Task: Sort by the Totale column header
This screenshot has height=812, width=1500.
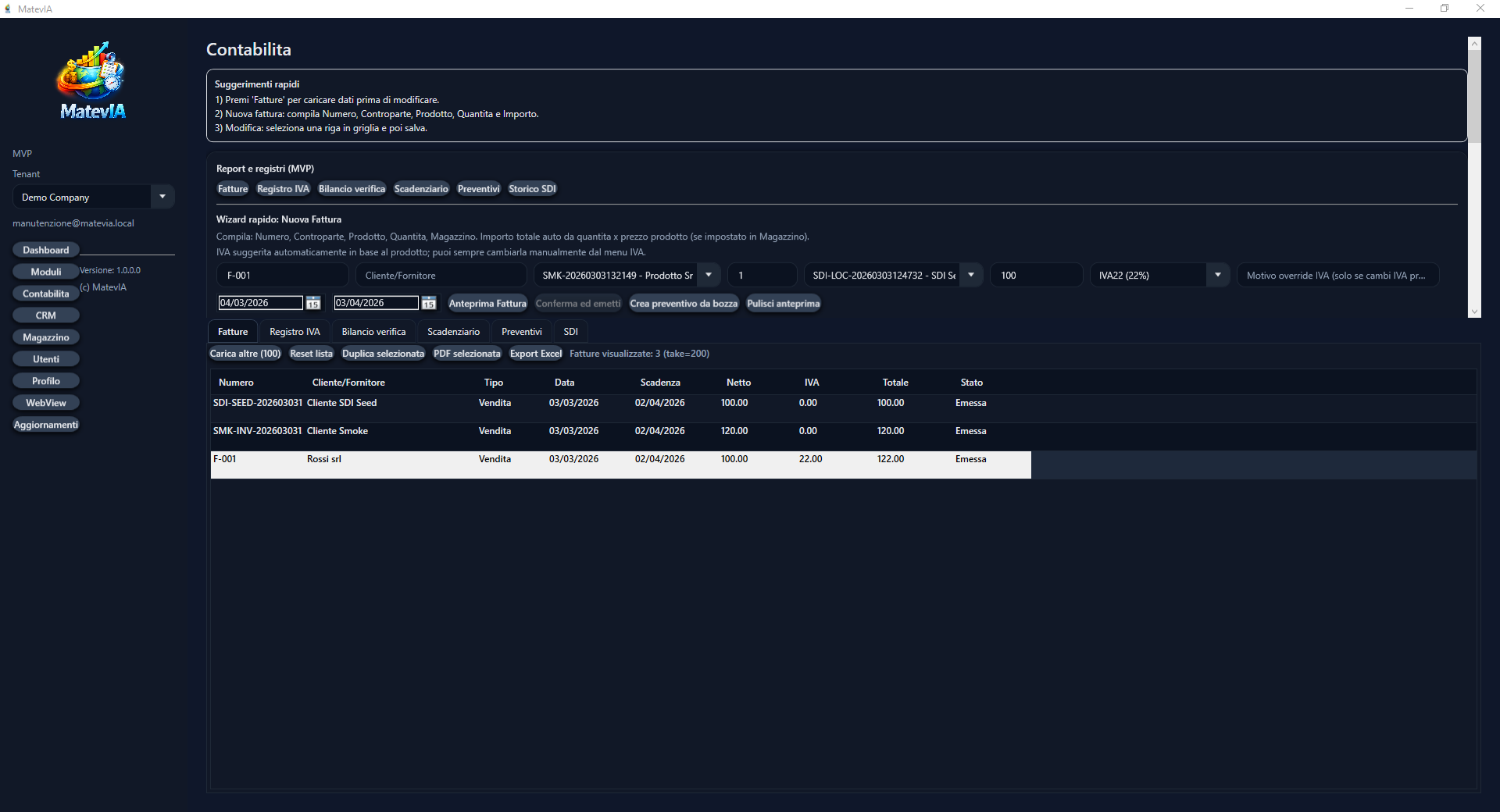Action: pos(895,383)
